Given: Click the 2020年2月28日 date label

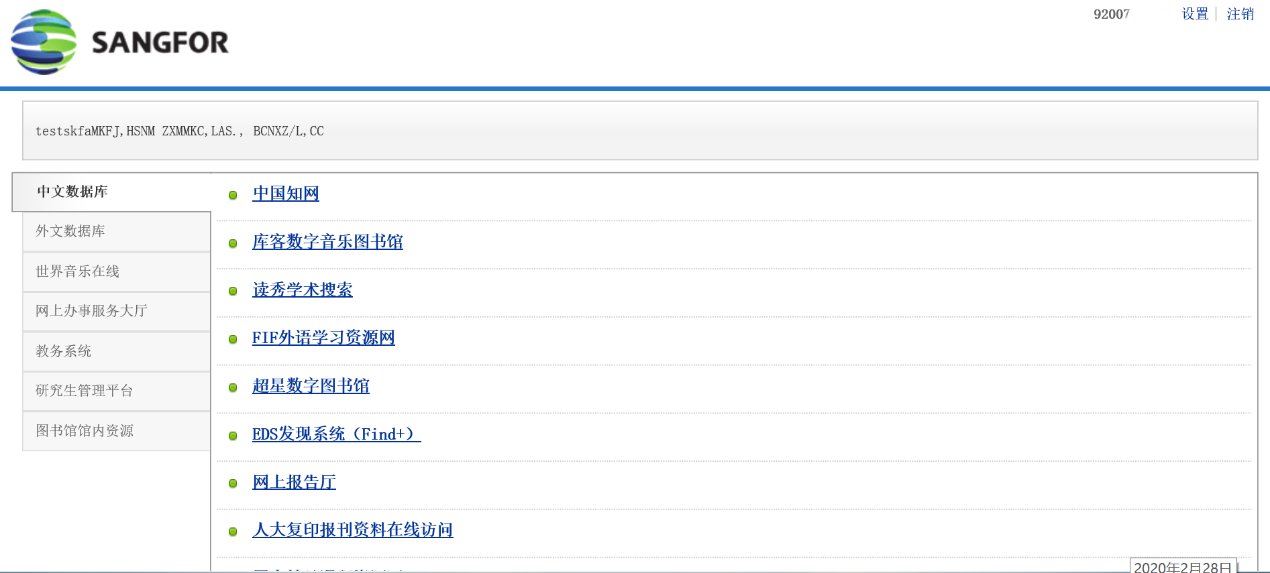Looking at the screenshot, I should tap(1183, 566).
